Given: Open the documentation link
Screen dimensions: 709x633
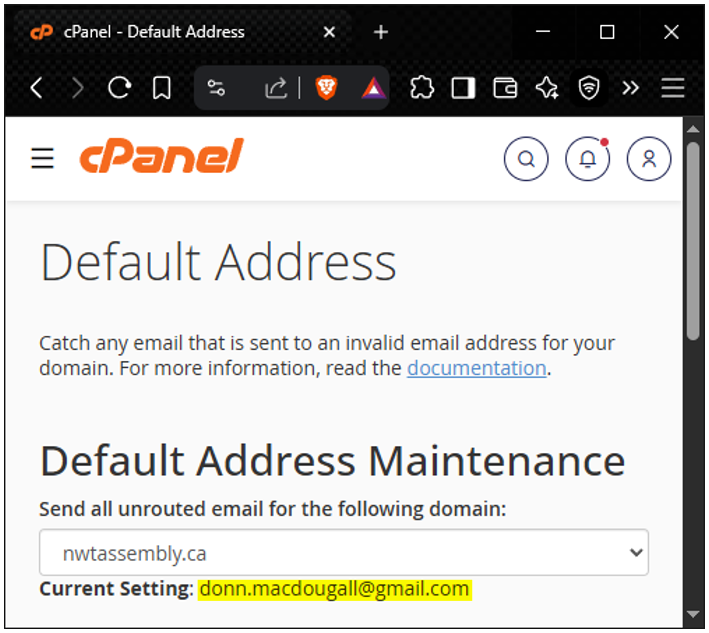Looking at the screenshot, I should pos(477,368).
